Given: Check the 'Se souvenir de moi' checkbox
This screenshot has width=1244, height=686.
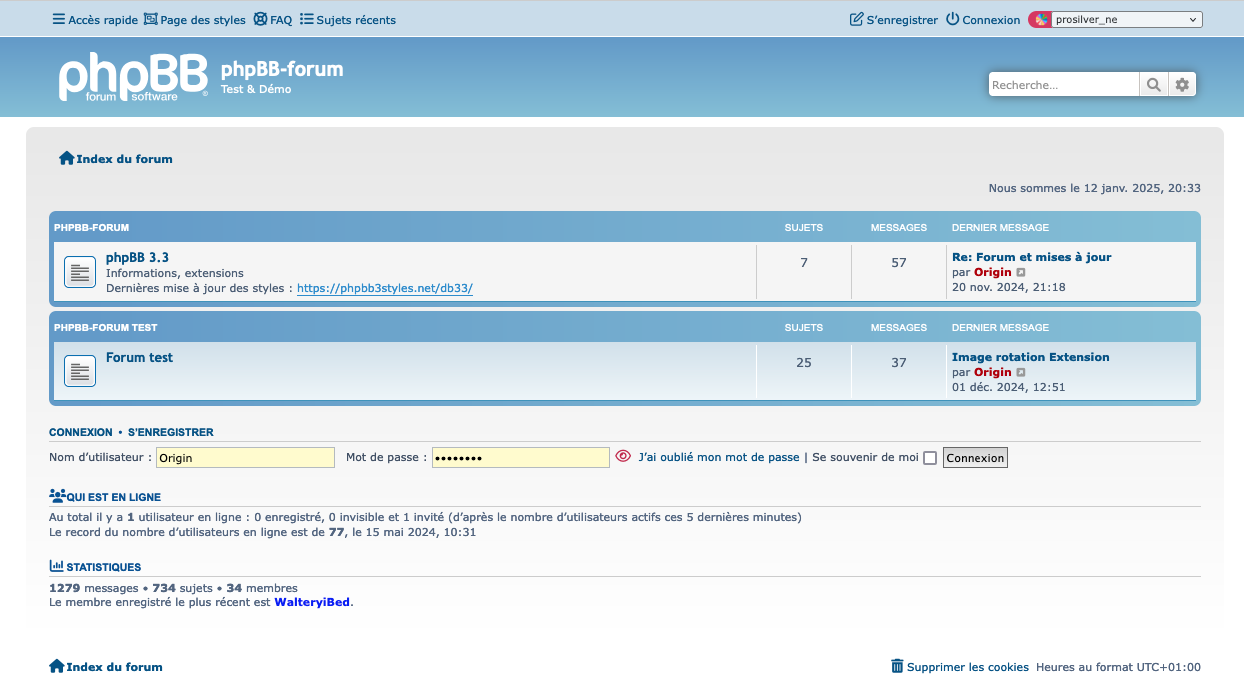Looking at the screenshot, I should [x=930, y=458].
